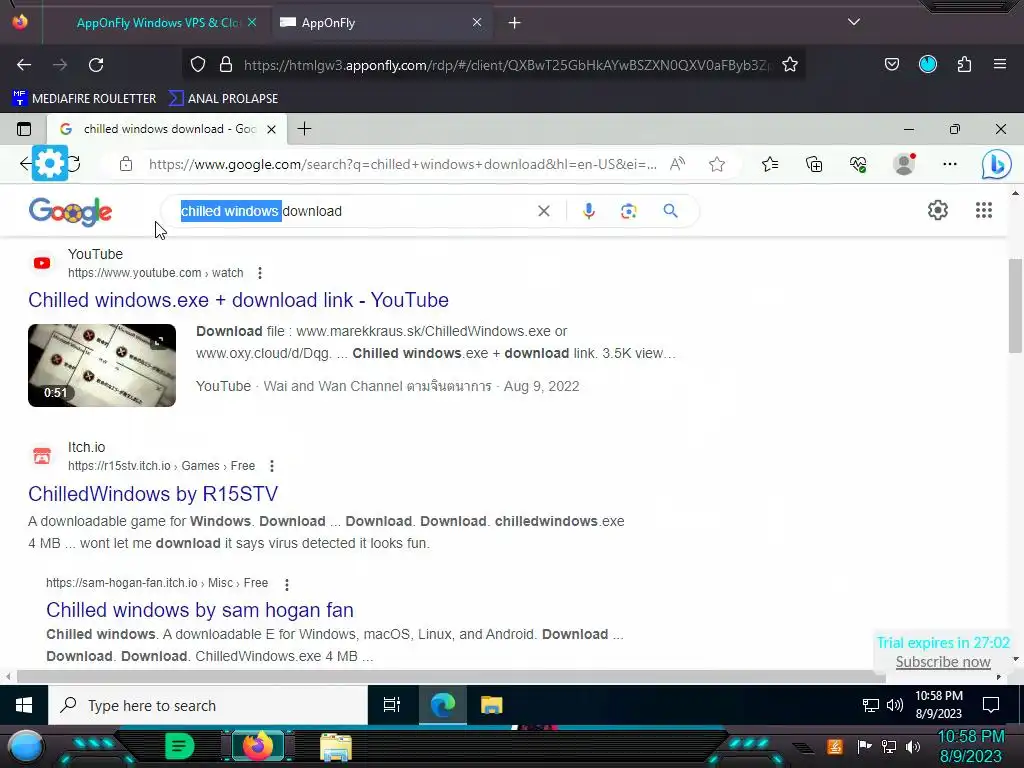The image size is (1024, 768).
Task: Click the host taskbar Firefox icon
Action: coord(258,746)
